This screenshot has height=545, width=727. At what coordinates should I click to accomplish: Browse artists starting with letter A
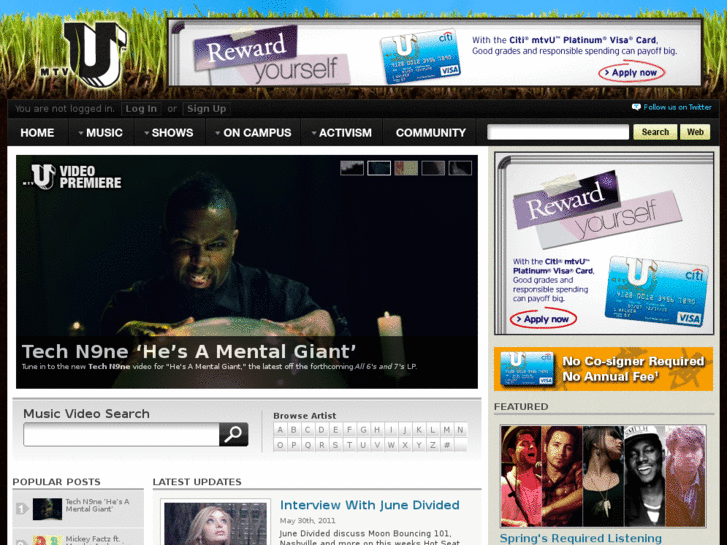point(280,430)
